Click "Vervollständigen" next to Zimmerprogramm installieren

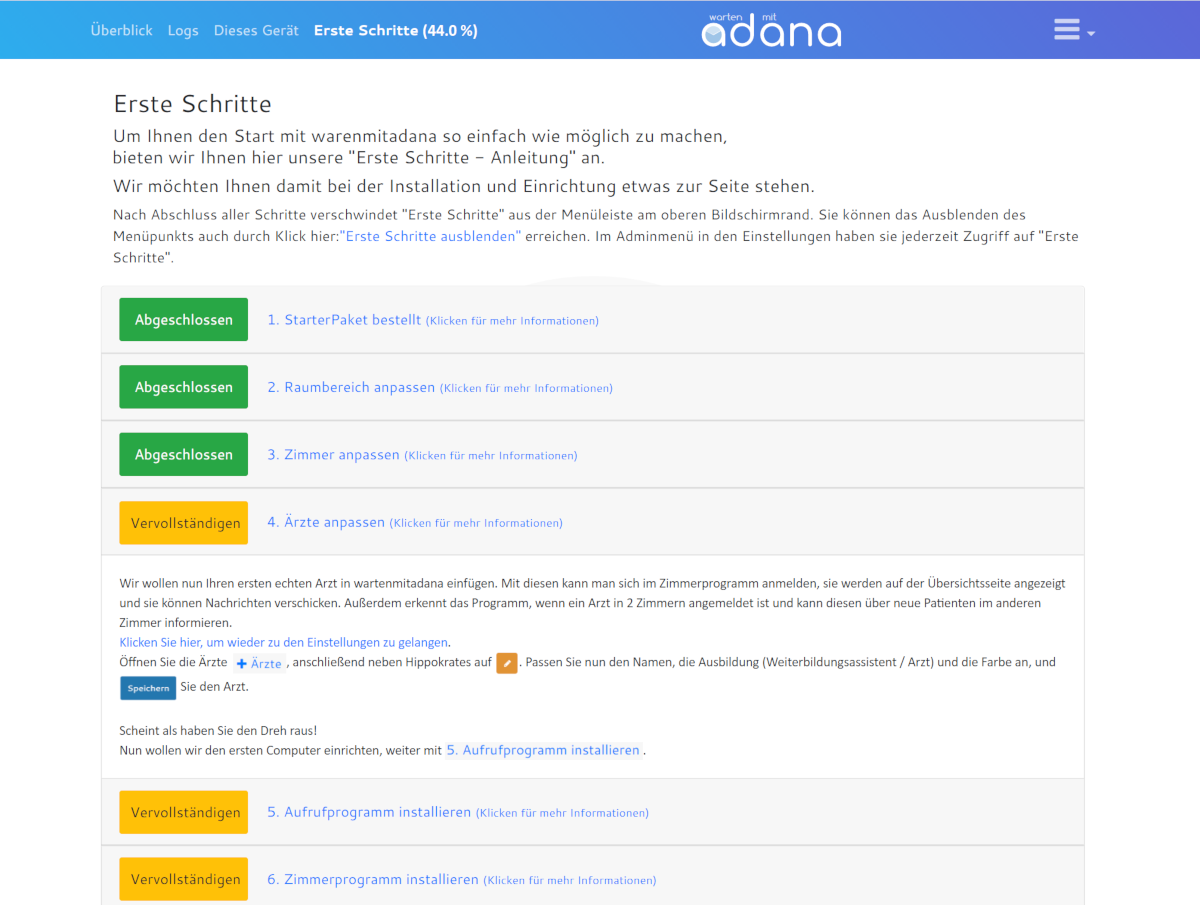183,879
